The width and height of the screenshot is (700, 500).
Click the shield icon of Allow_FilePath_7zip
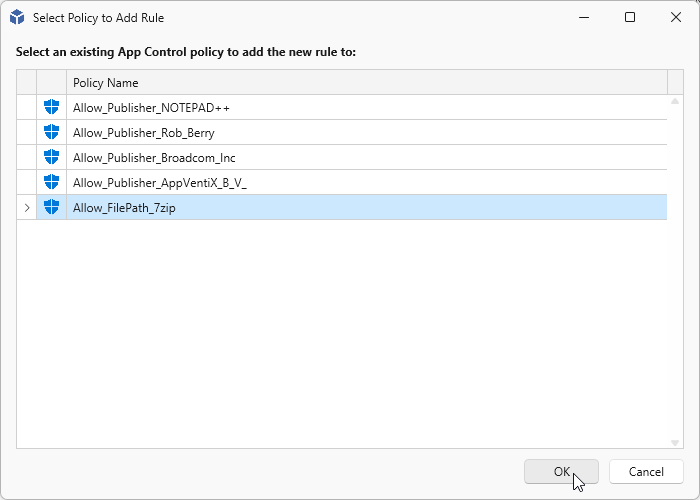pyautogui.click(x=51, y=207)
